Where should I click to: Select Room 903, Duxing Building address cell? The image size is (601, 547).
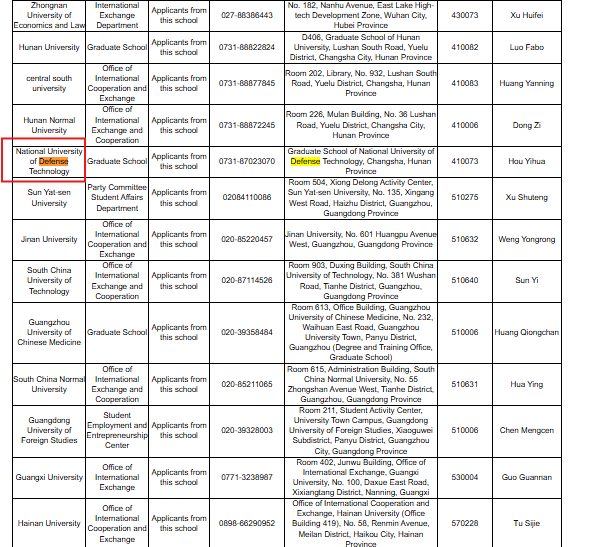click(x=361, y=281)
